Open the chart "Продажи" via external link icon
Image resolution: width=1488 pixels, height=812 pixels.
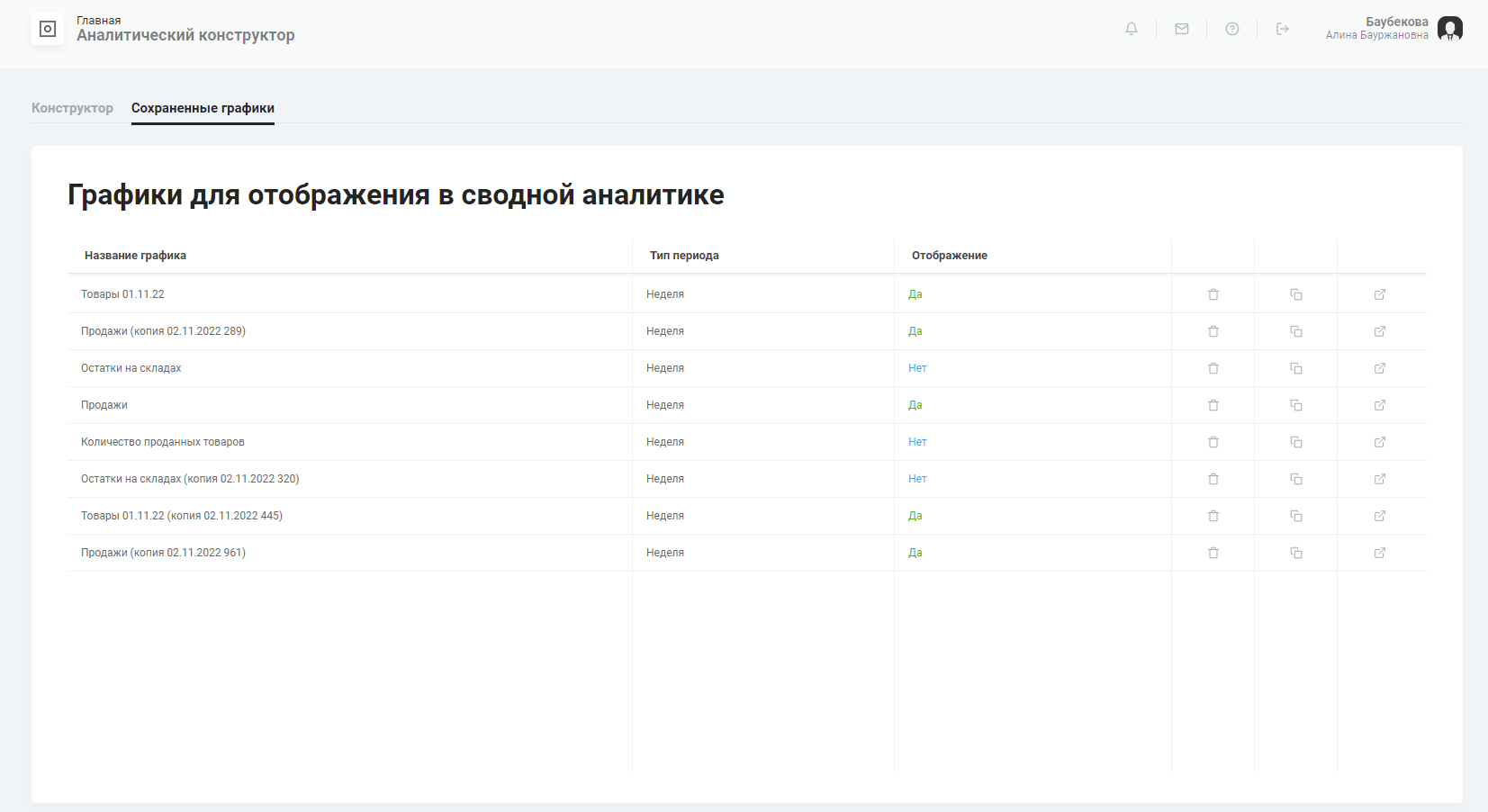1379,404
